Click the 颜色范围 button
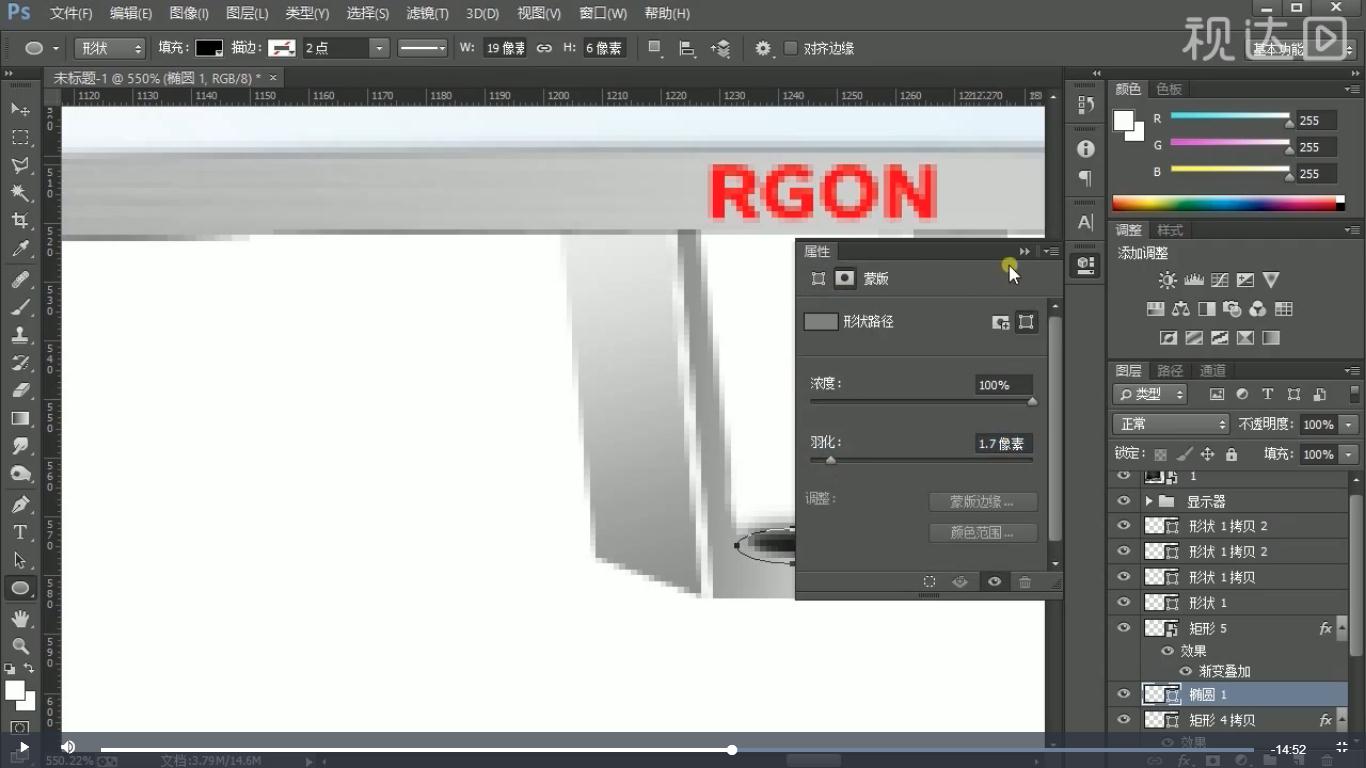Image resolution: width=1366 pixels, height=768 pixels. click(x=982, y=533)
